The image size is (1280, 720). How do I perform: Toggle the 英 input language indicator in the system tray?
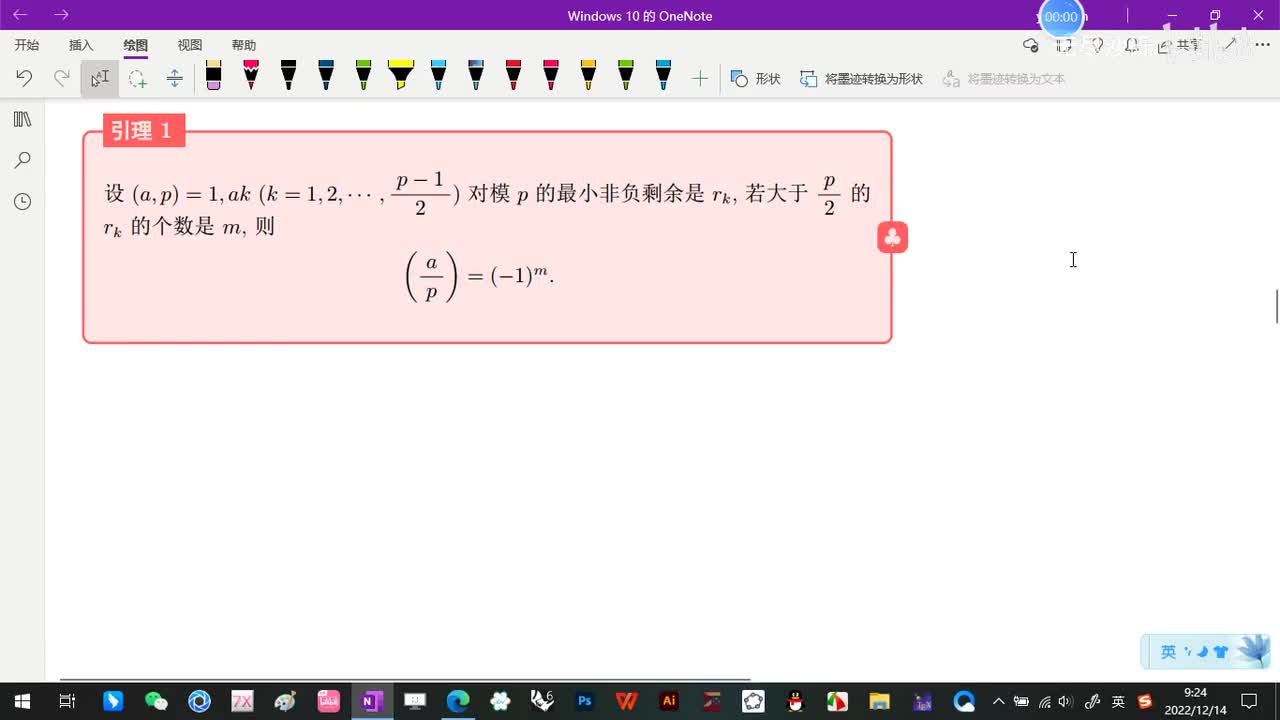[x=1119, y=701]
